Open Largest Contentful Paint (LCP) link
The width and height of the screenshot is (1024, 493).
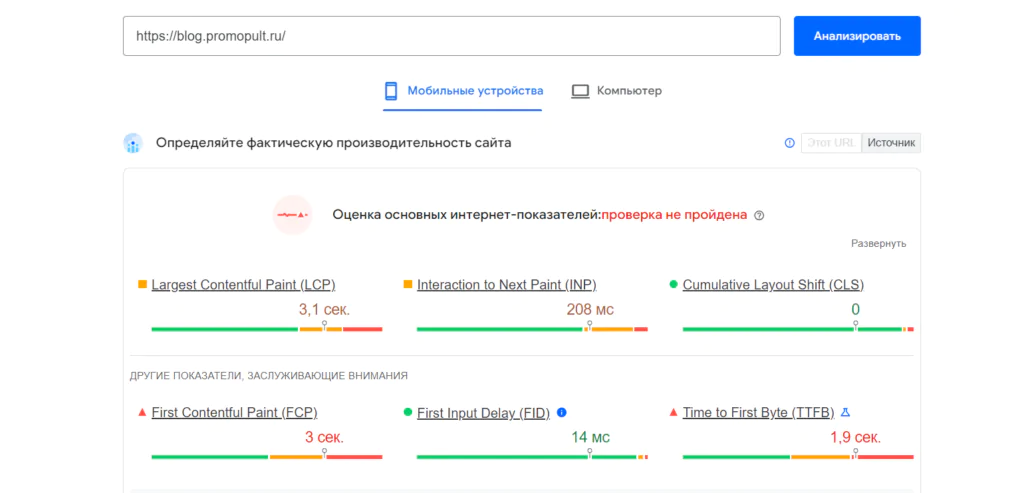[x=244, y=285]
